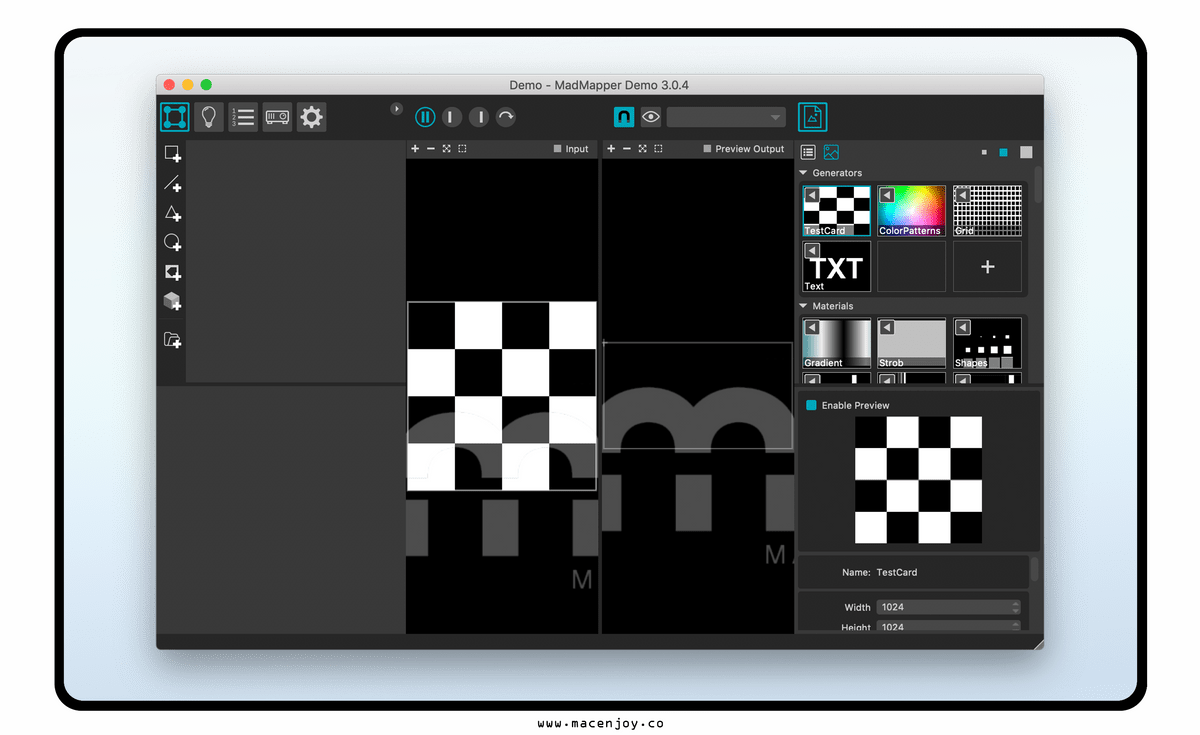The width and height of the screenshot is (1200, 735).
Task: Fit the Input view to frame
Action: (447, 149)
